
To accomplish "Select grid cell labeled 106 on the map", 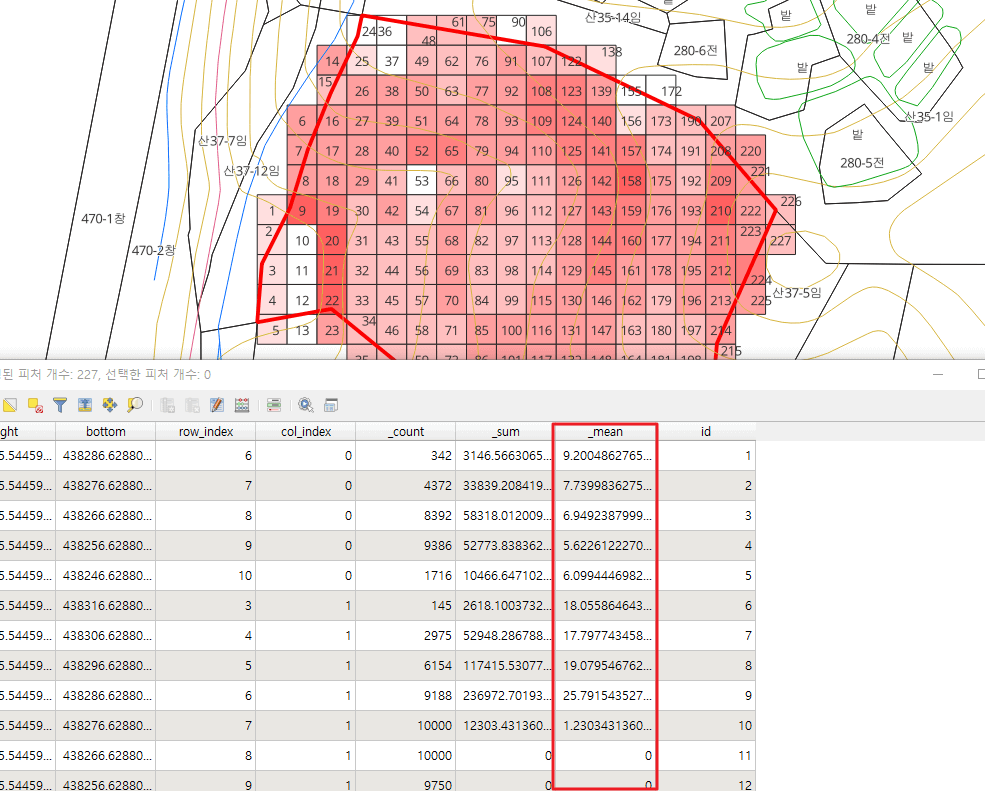I will 541,32.
